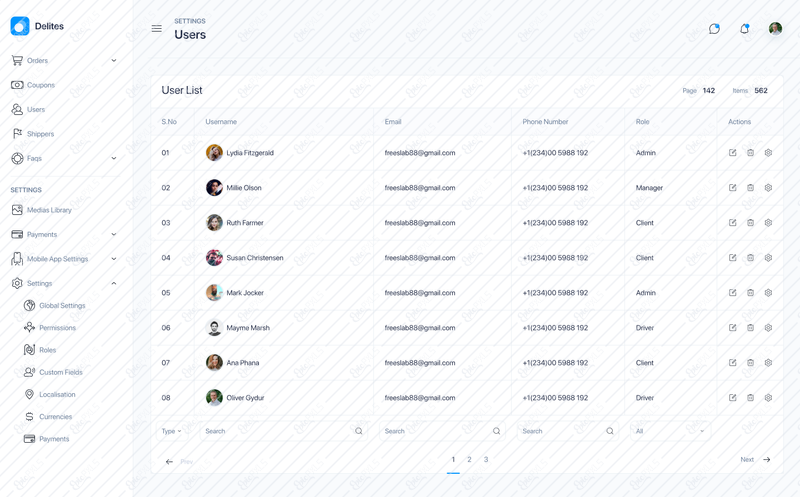
Task: Expand the sidebar Payments chevron under Medias Library
Action: point(114,234)
